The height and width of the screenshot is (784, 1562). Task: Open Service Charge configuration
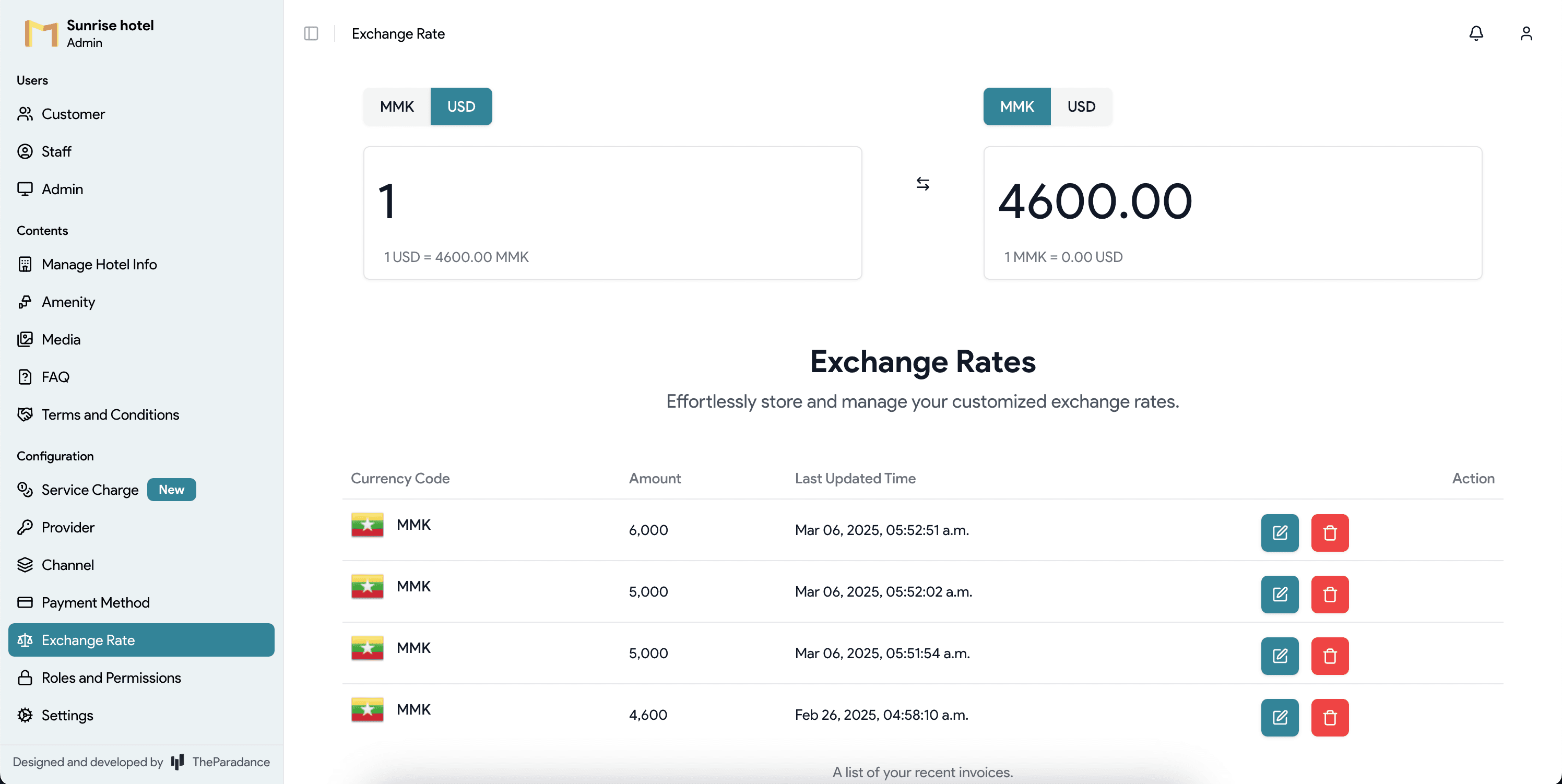pyautogui.click(x=141, y=490)
